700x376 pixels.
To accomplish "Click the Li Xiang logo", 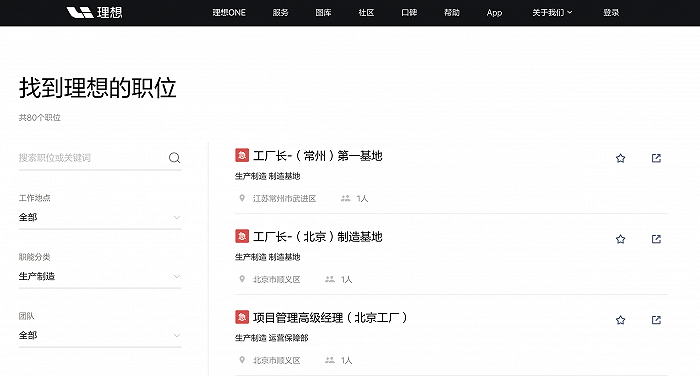I will click(94, 13).
